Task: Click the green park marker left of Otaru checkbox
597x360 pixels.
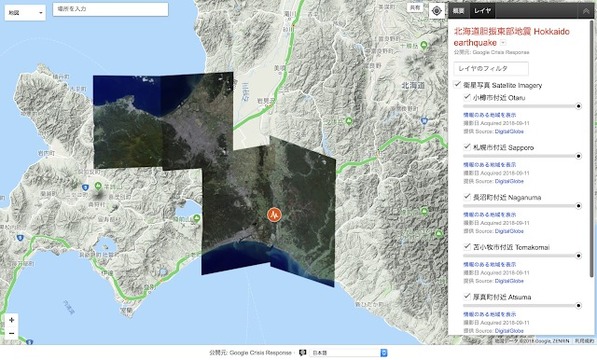Action: click(349, 121)
